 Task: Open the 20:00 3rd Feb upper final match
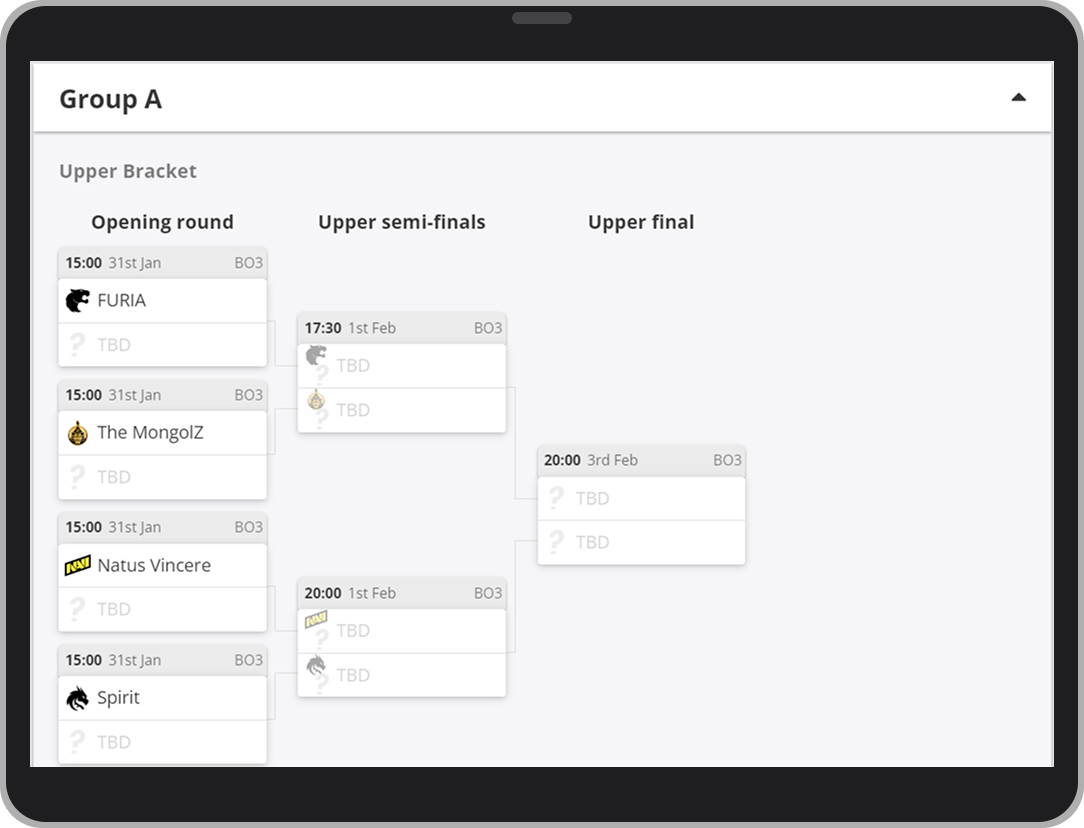click(x=641, y=460)
